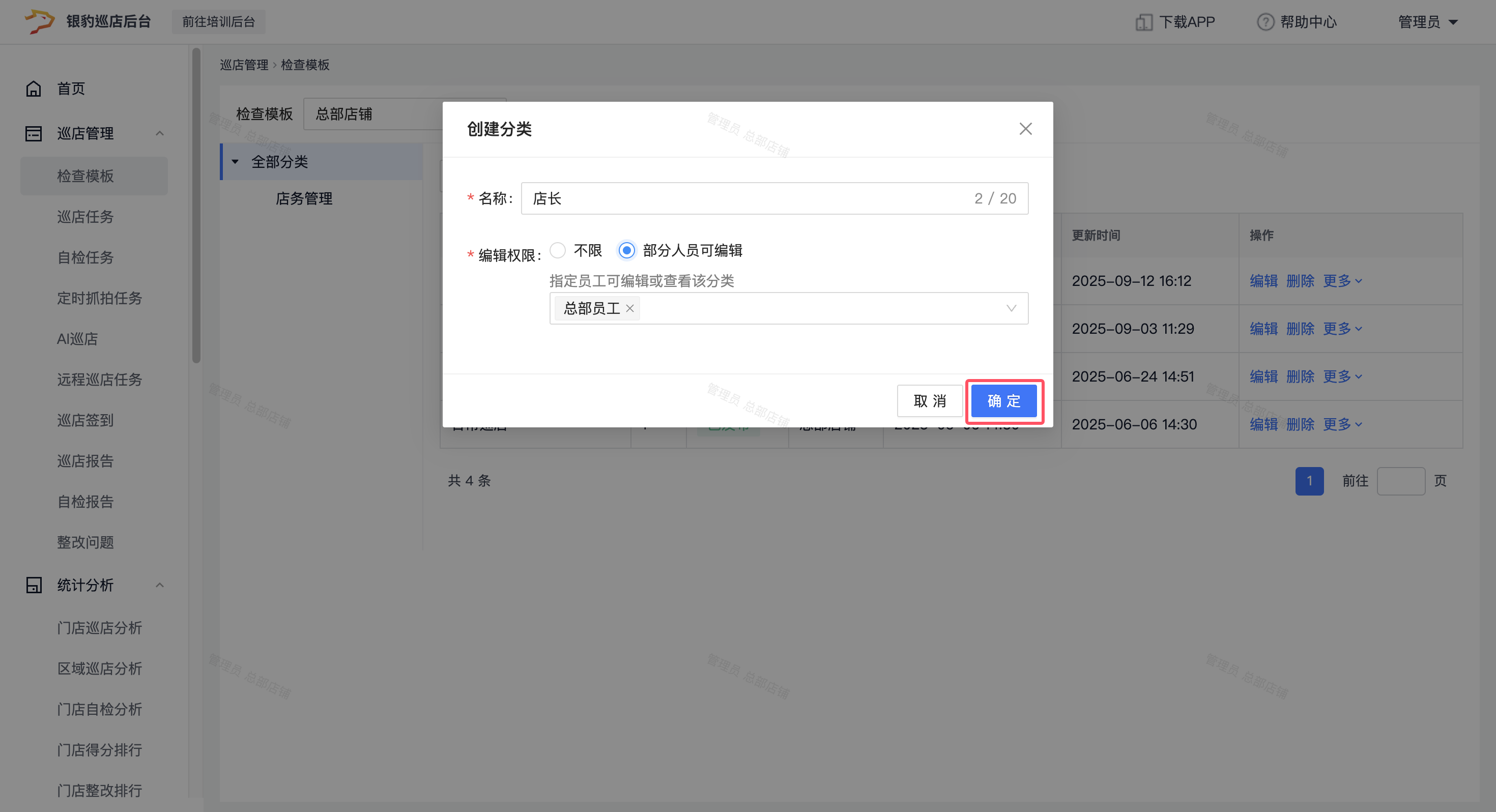The image size is (1496, 812).
Task: Open 巡店报告 in the sidebar
Action: (x=85, y=461)
